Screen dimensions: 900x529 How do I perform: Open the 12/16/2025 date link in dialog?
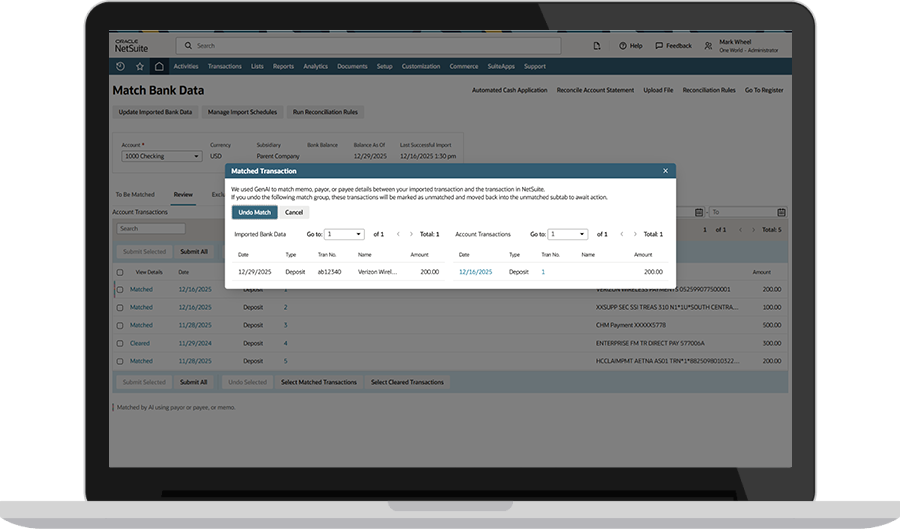click(x=475, y=272)
